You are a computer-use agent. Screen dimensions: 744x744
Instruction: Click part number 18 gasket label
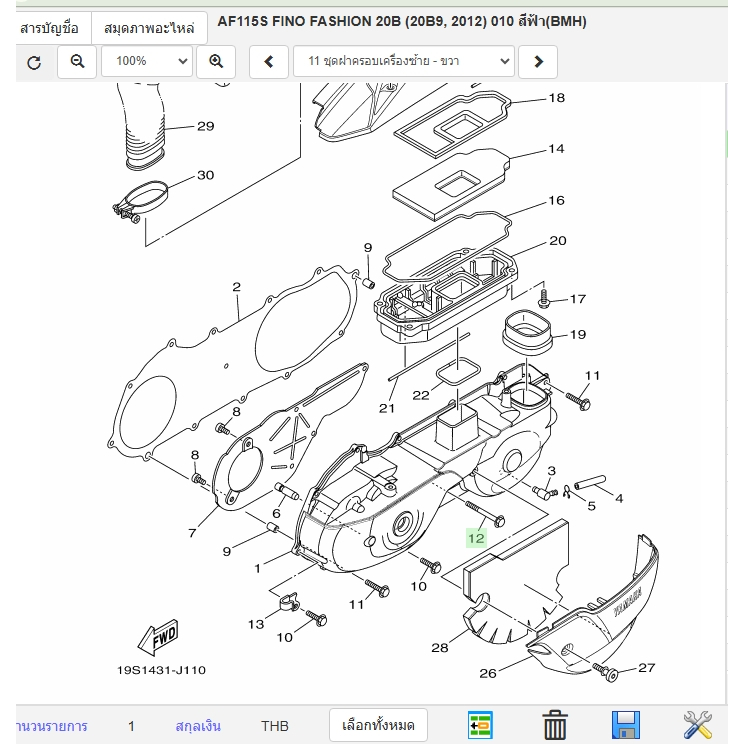556,98
